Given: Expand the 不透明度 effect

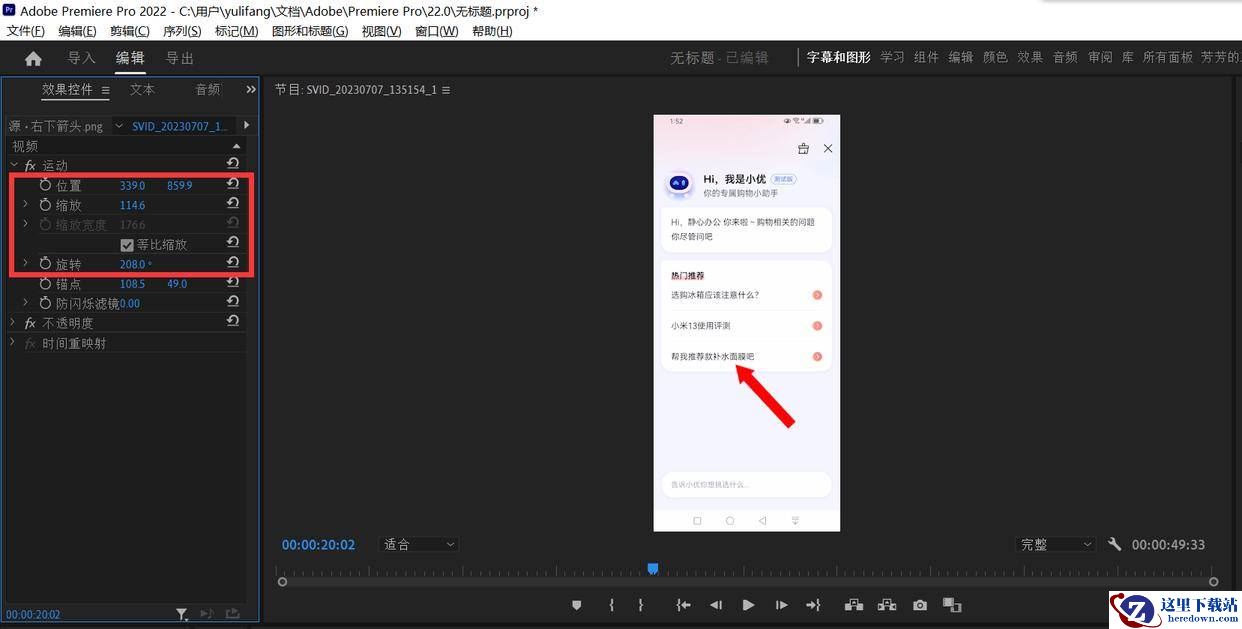Looking at the screenshot, I should (13, 322).
